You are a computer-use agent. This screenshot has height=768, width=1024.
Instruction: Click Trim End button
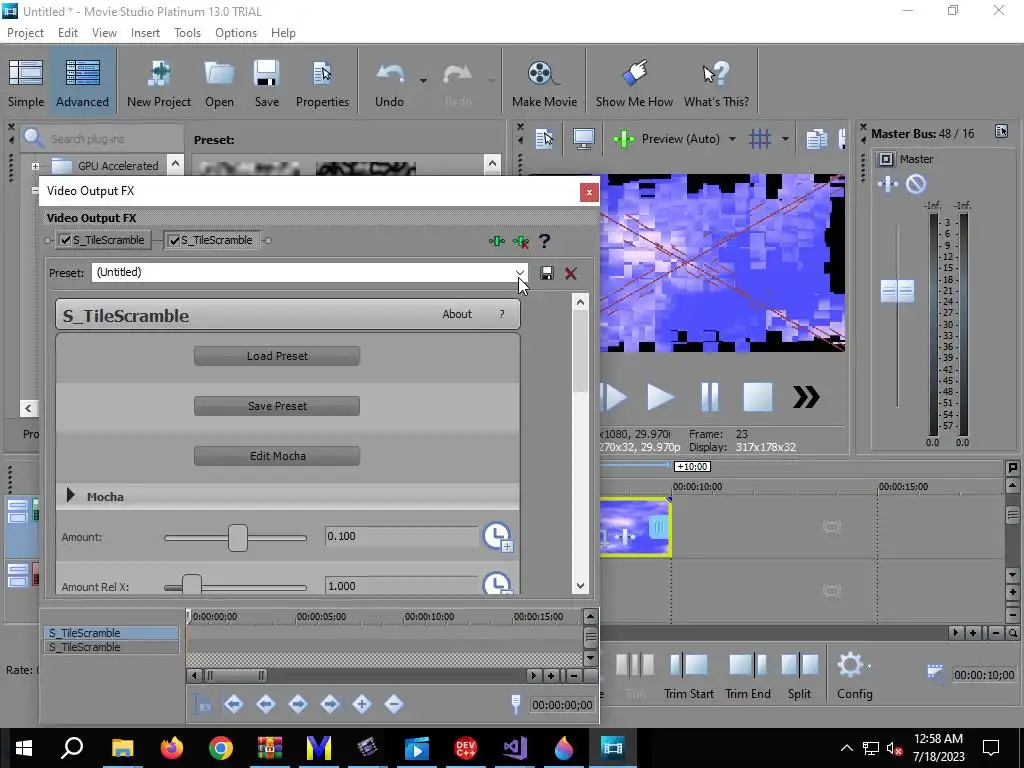click(x=748, y=676)
